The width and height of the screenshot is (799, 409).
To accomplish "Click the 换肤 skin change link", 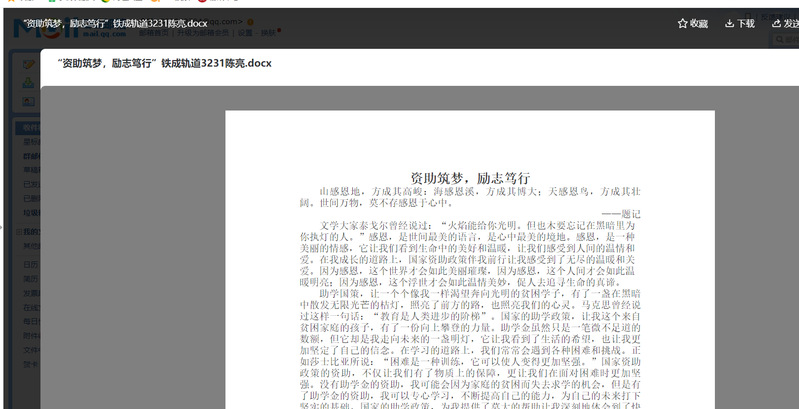I will click(x=267, y=33).
